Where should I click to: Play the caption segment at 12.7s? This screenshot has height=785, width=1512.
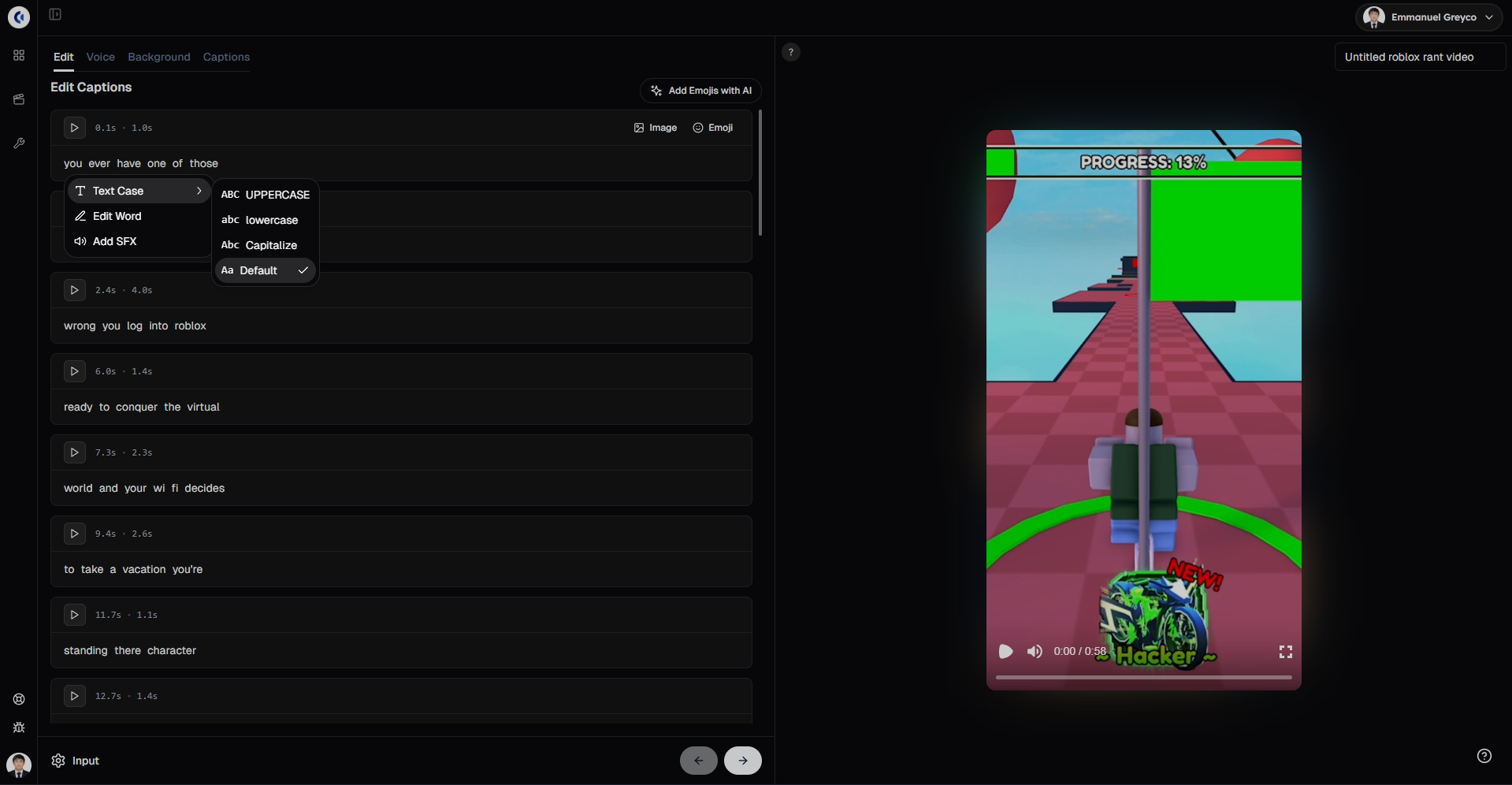pyautogui.click(x=75, y=696)
